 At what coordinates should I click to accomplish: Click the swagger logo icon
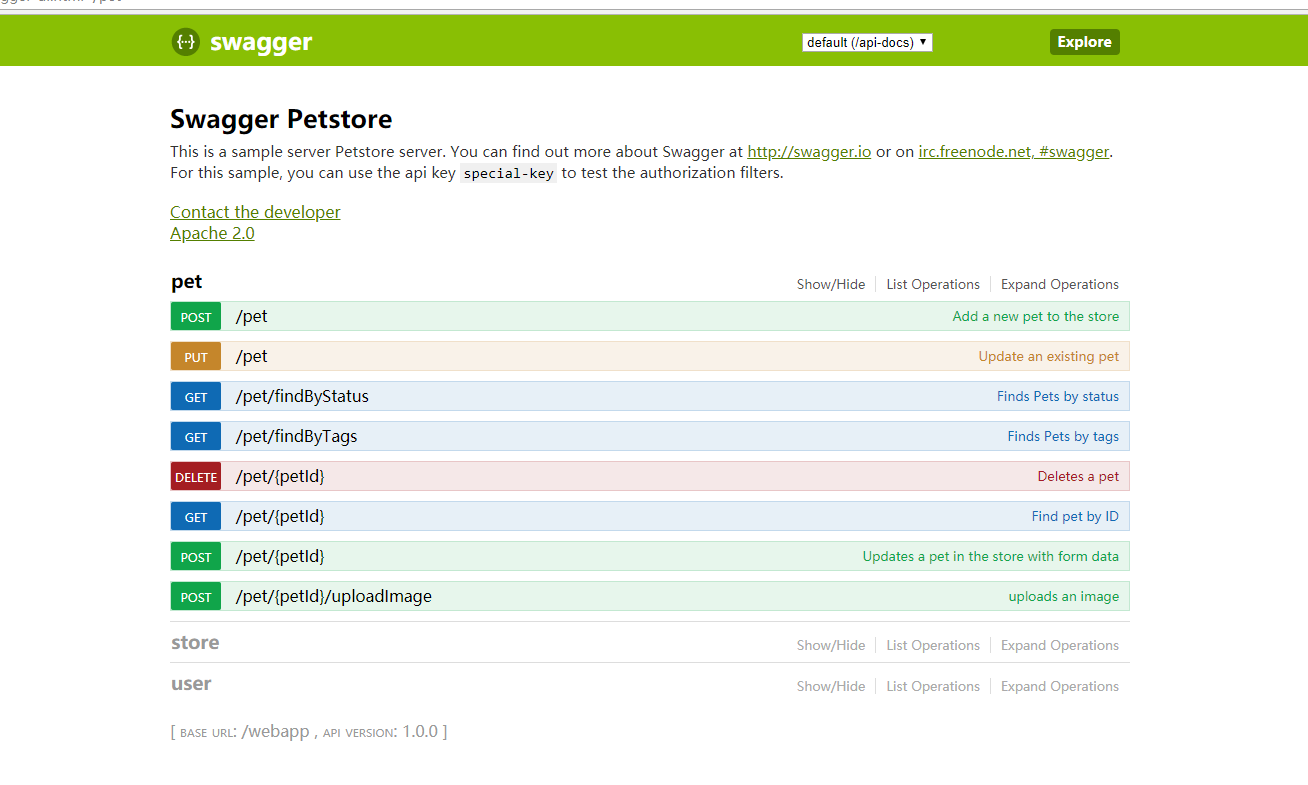185,41
